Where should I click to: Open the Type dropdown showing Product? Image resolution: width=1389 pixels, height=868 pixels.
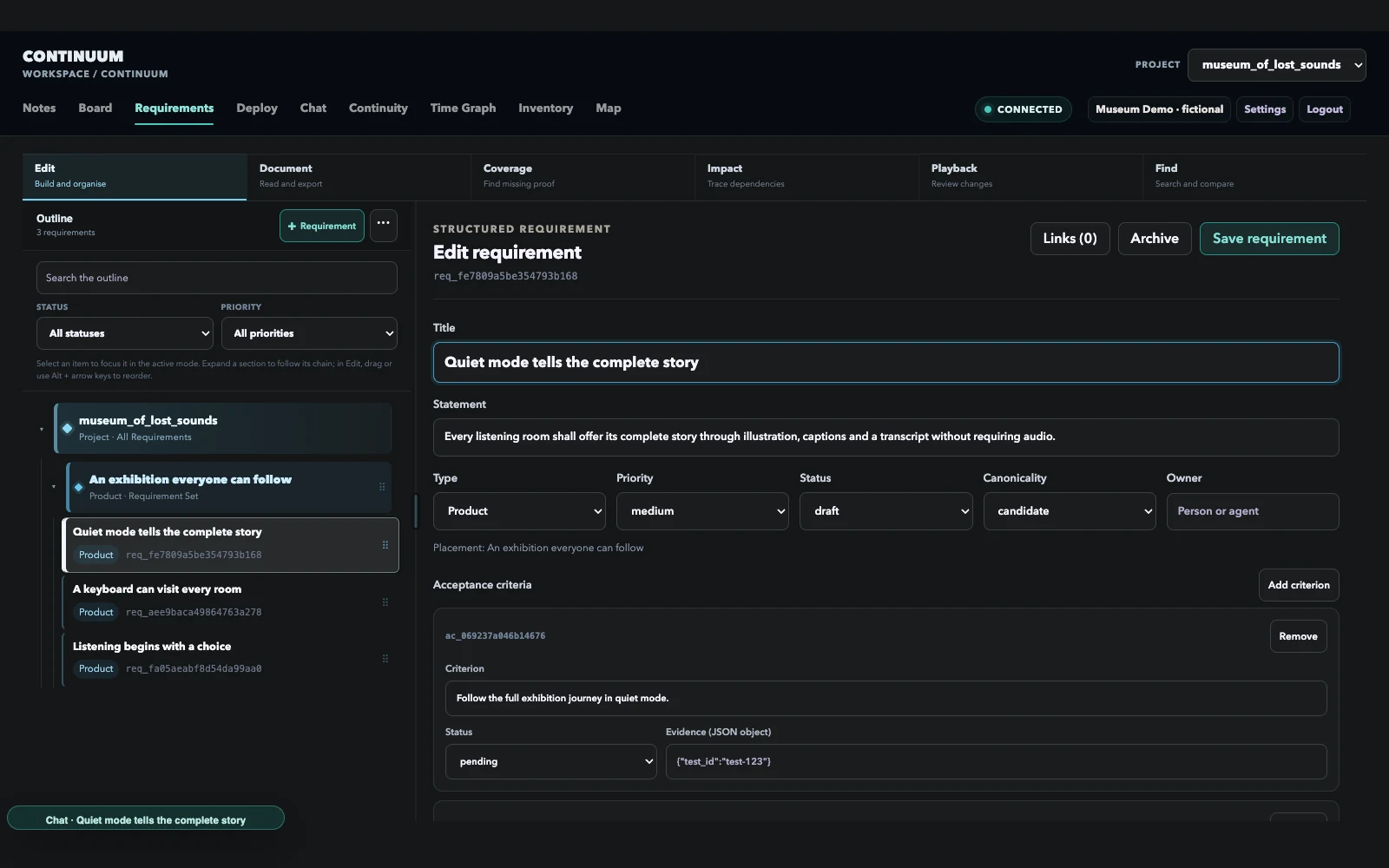point(519,511)
